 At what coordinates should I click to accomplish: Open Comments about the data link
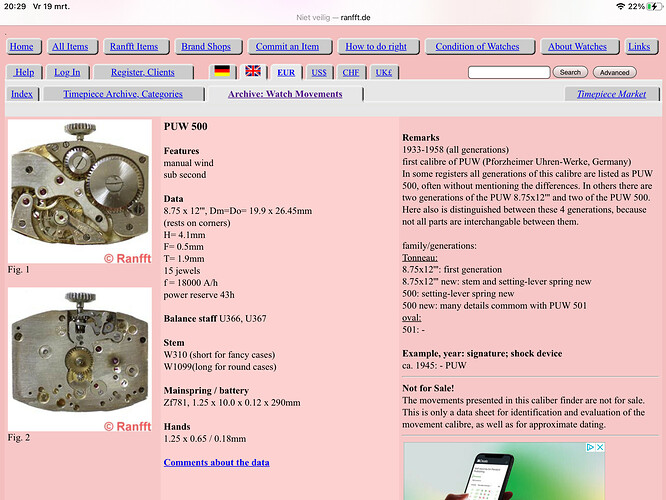(217, 462)
